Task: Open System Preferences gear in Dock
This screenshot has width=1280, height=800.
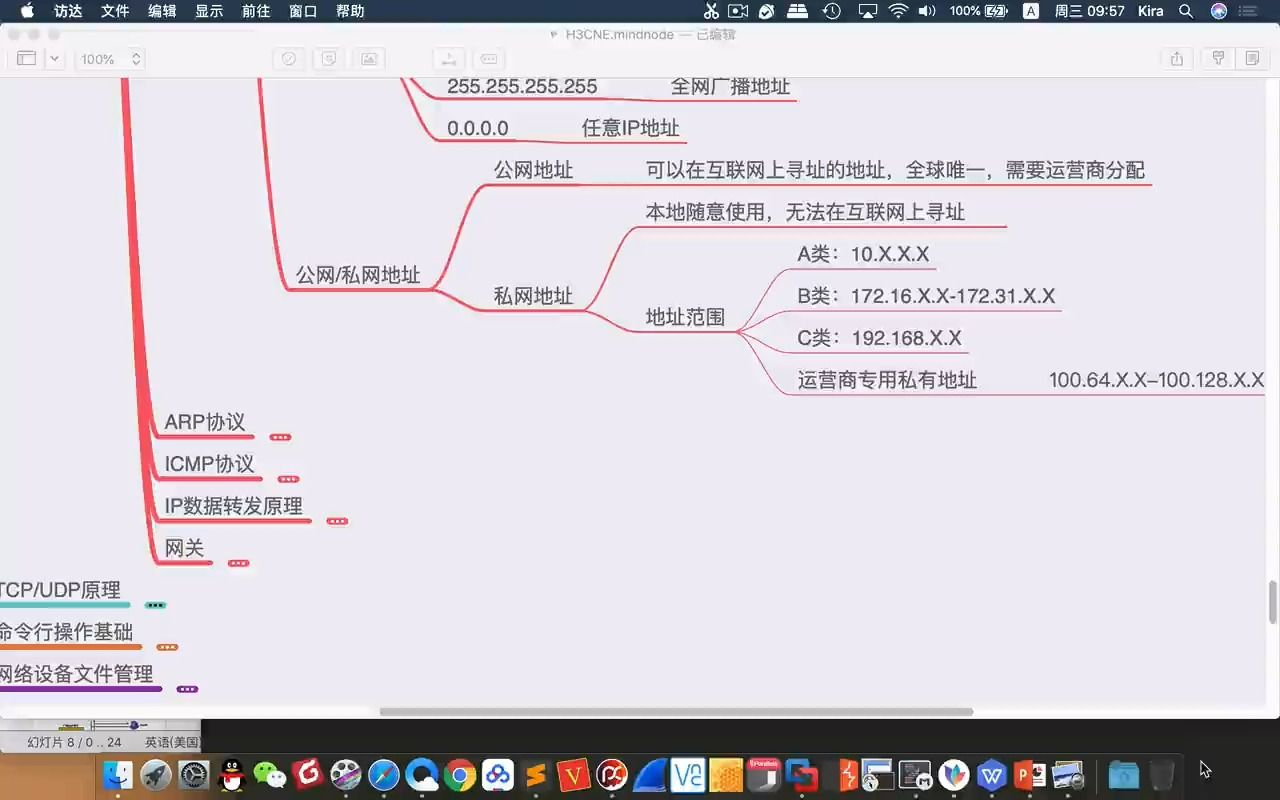Action: (194, 775)
